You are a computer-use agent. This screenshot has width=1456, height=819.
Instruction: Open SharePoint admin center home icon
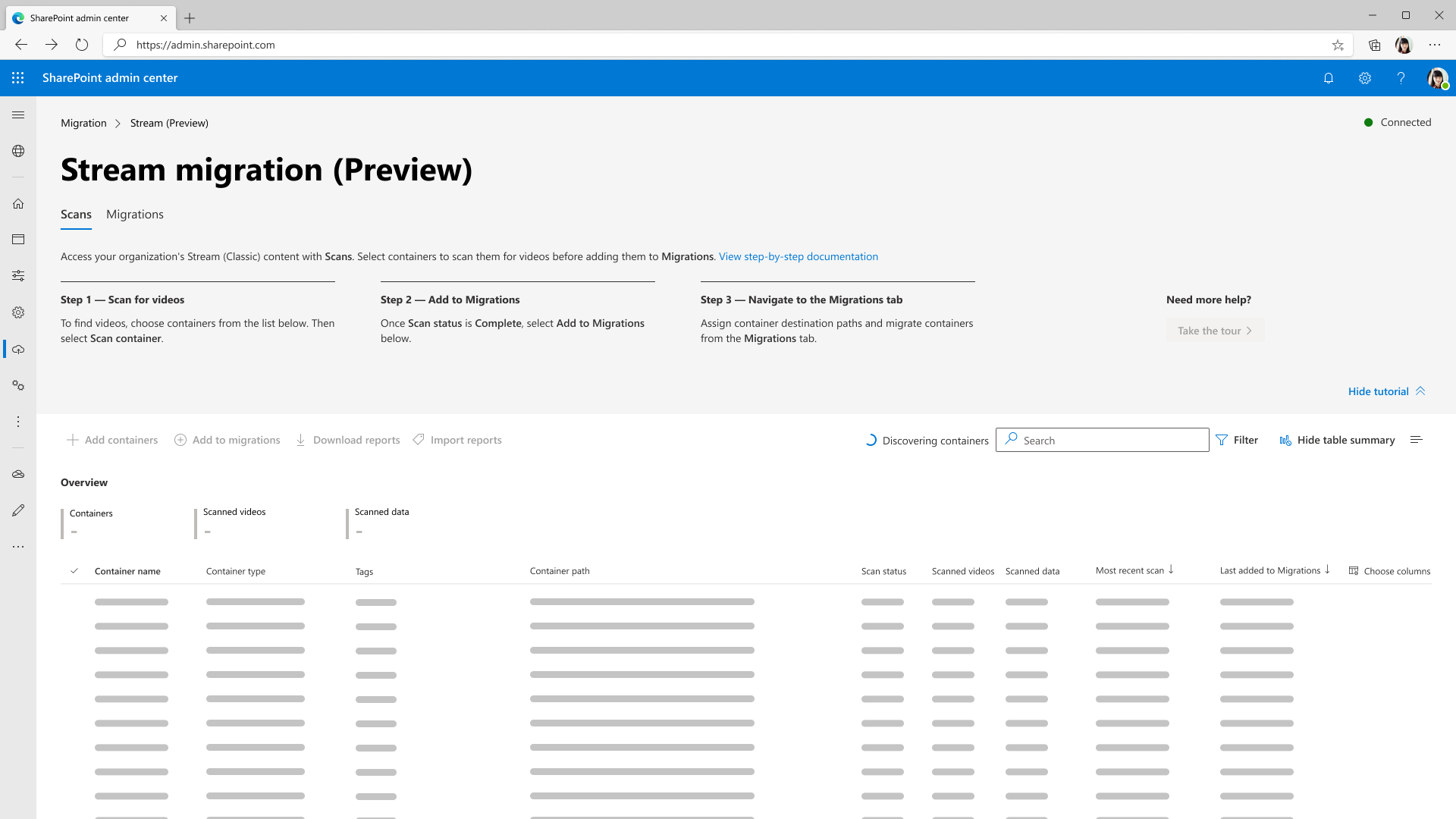[x=18, y=203]
